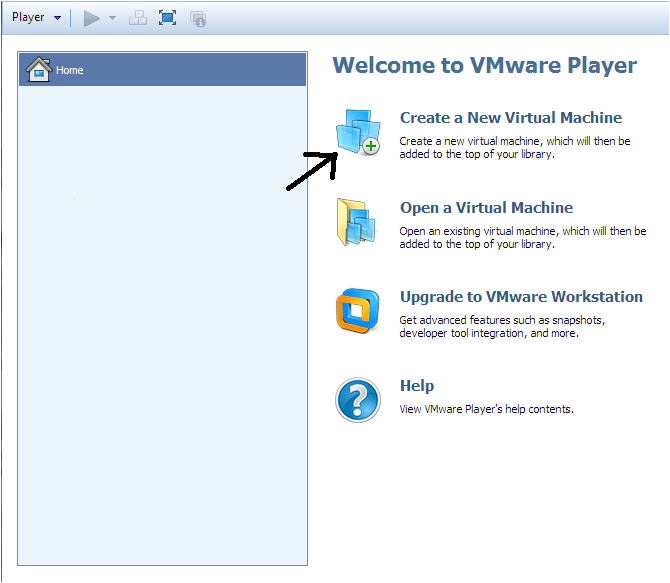Screen dimensions: 670x583
Task: Click the Power On play button
Action: pyautogui.click(x=92, y=18)
